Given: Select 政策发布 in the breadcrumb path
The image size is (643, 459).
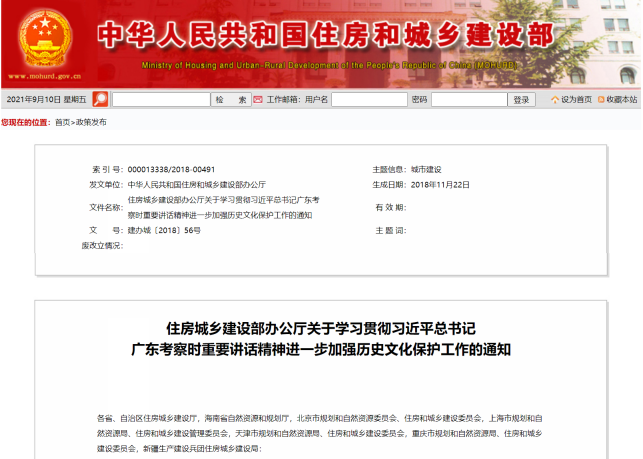Looking at the screenshot, I should tap(91, 122).
